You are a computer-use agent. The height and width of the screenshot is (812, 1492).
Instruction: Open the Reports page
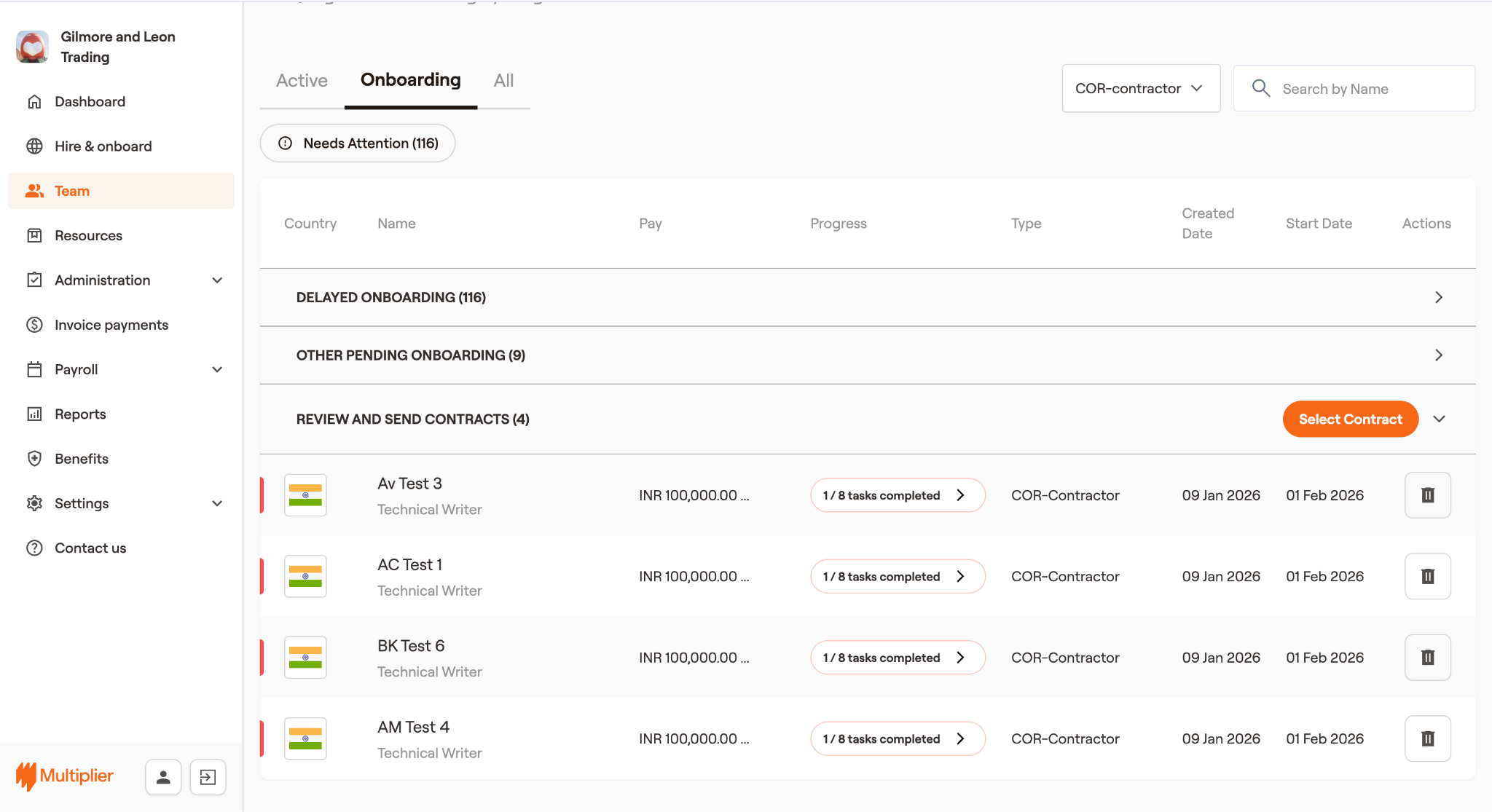[80, 414]
